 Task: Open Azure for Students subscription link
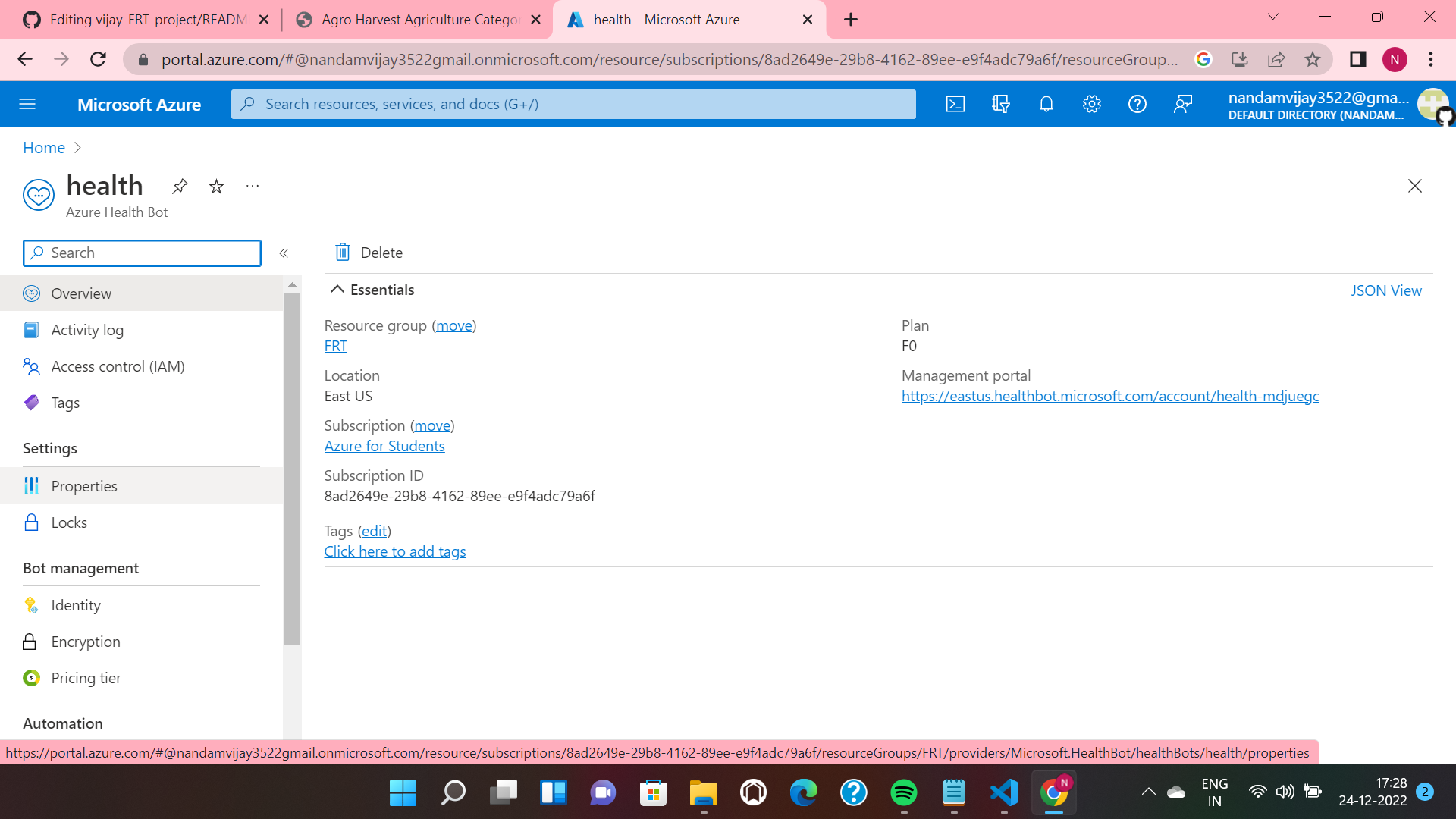(x=384, y=446)
